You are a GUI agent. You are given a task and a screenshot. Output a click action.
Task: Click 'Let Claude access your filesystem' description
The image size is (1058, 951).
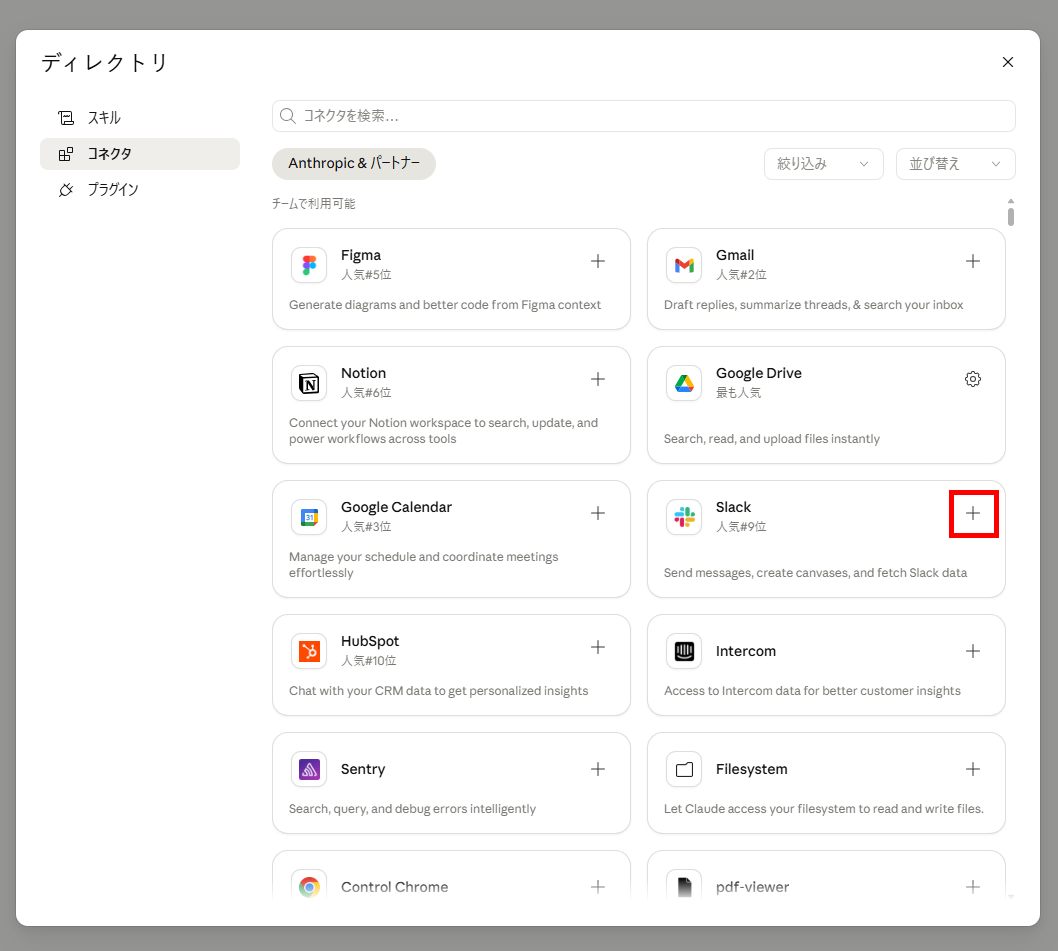[x=823, y=809]
